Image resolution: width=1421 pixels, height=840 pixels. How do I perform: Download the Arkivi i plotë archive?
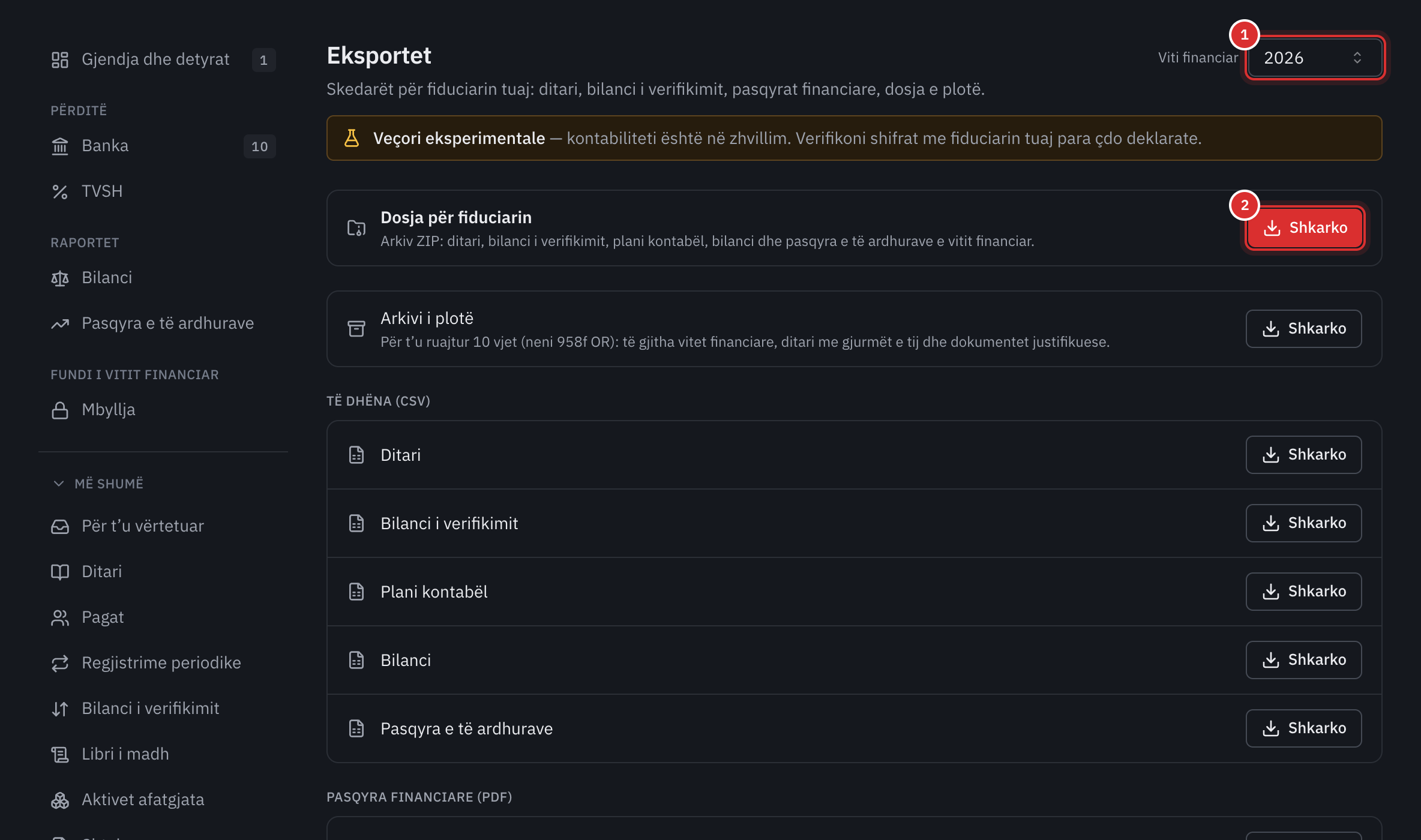(x=1303, y=329)
